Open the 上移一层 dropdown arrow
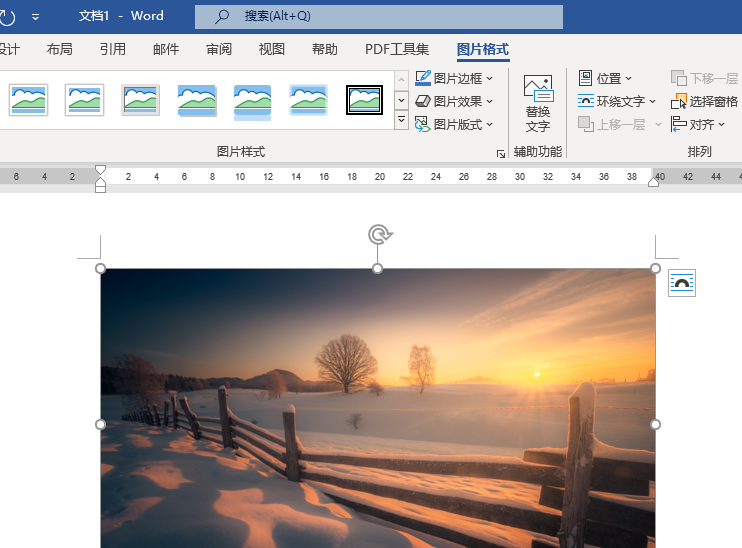The image size is (742, 548). (658, 124)
